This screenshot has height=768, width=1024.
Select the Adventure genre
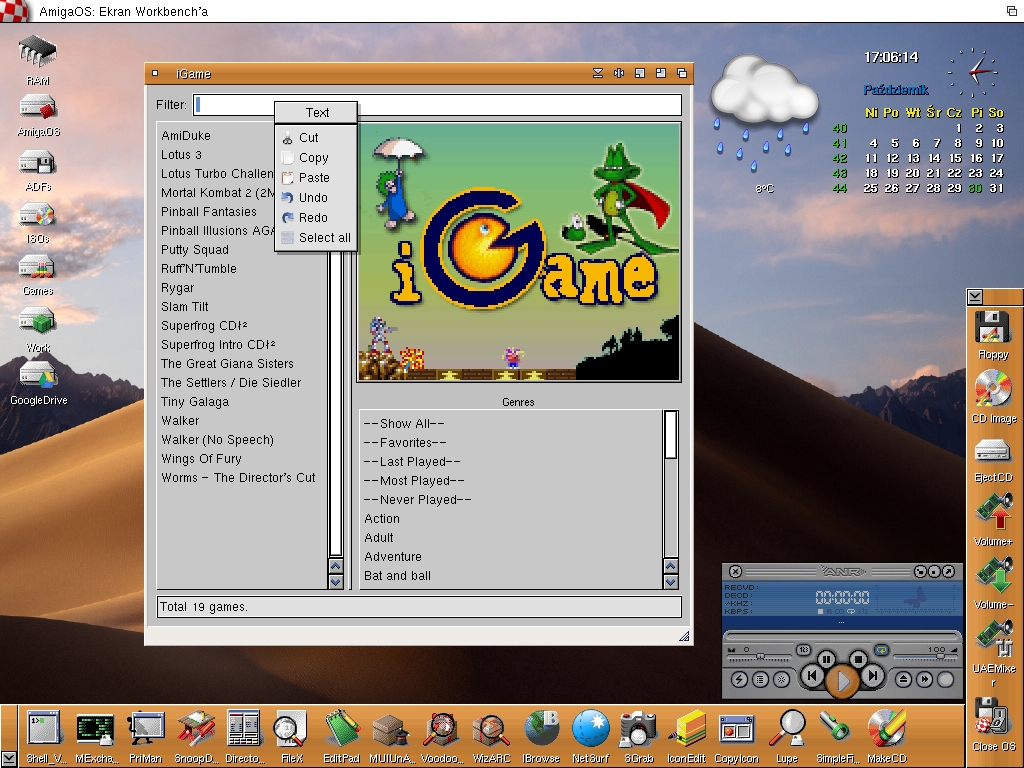pyautogui.click(x=392, y=556)
